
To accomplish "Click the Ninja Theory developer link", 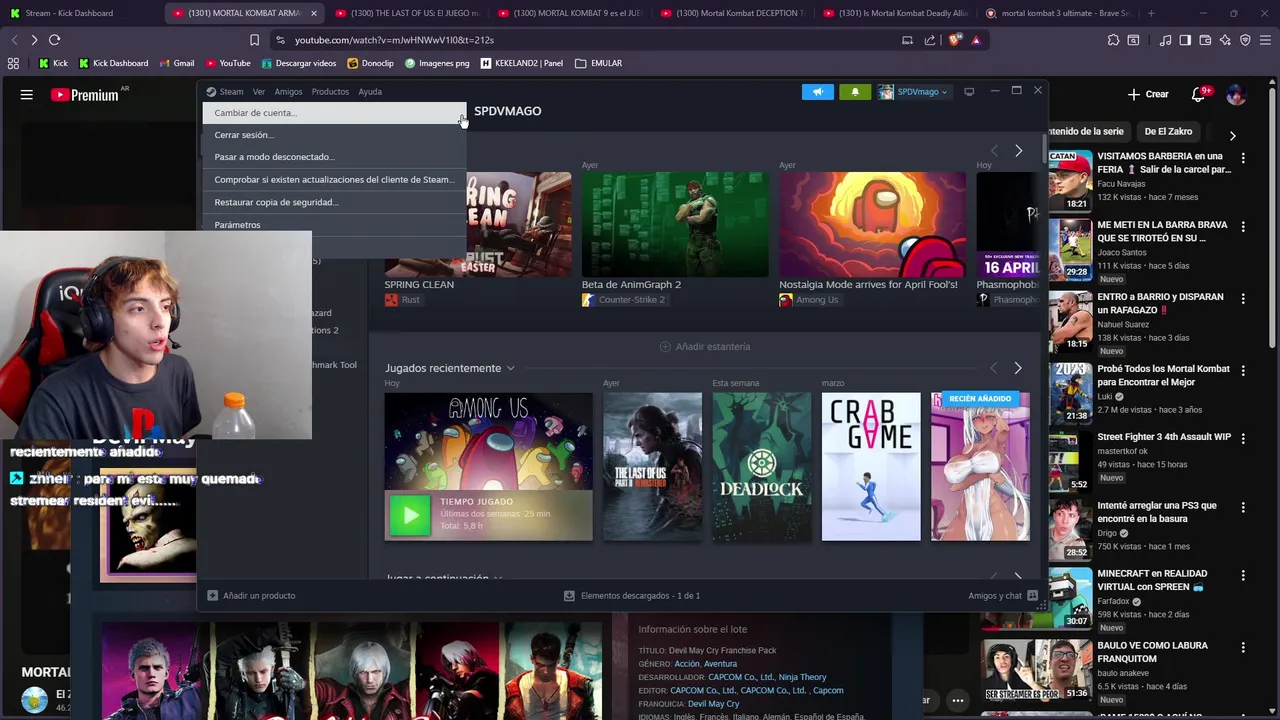I will point(803,677).
